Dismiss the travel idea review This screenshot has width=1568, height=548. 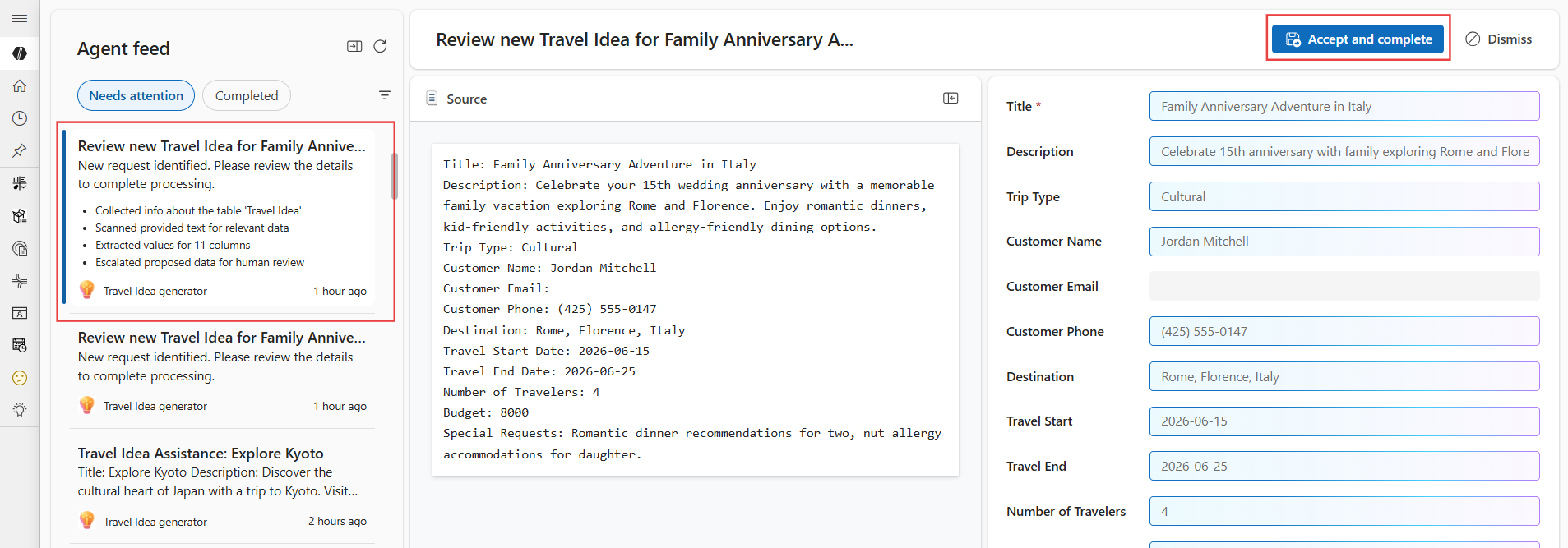pyautogui.click(x=1499, y=39)
